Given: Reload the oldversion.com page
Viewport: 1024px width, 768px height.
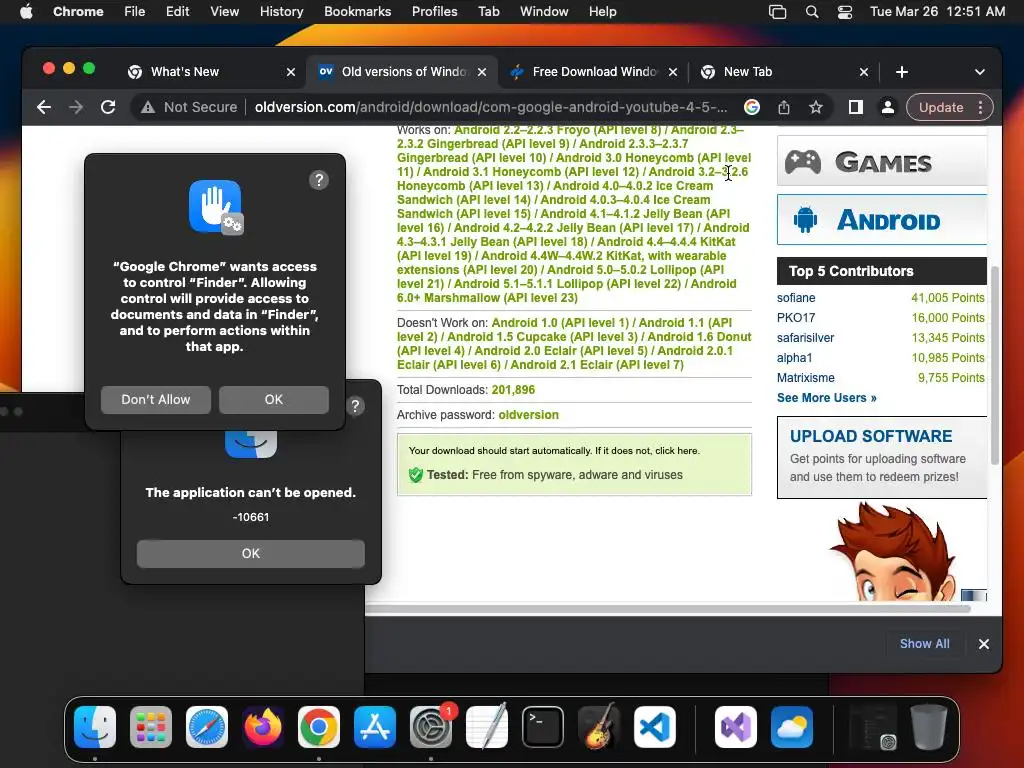Looking at the screenshot, I should [108, 107].
